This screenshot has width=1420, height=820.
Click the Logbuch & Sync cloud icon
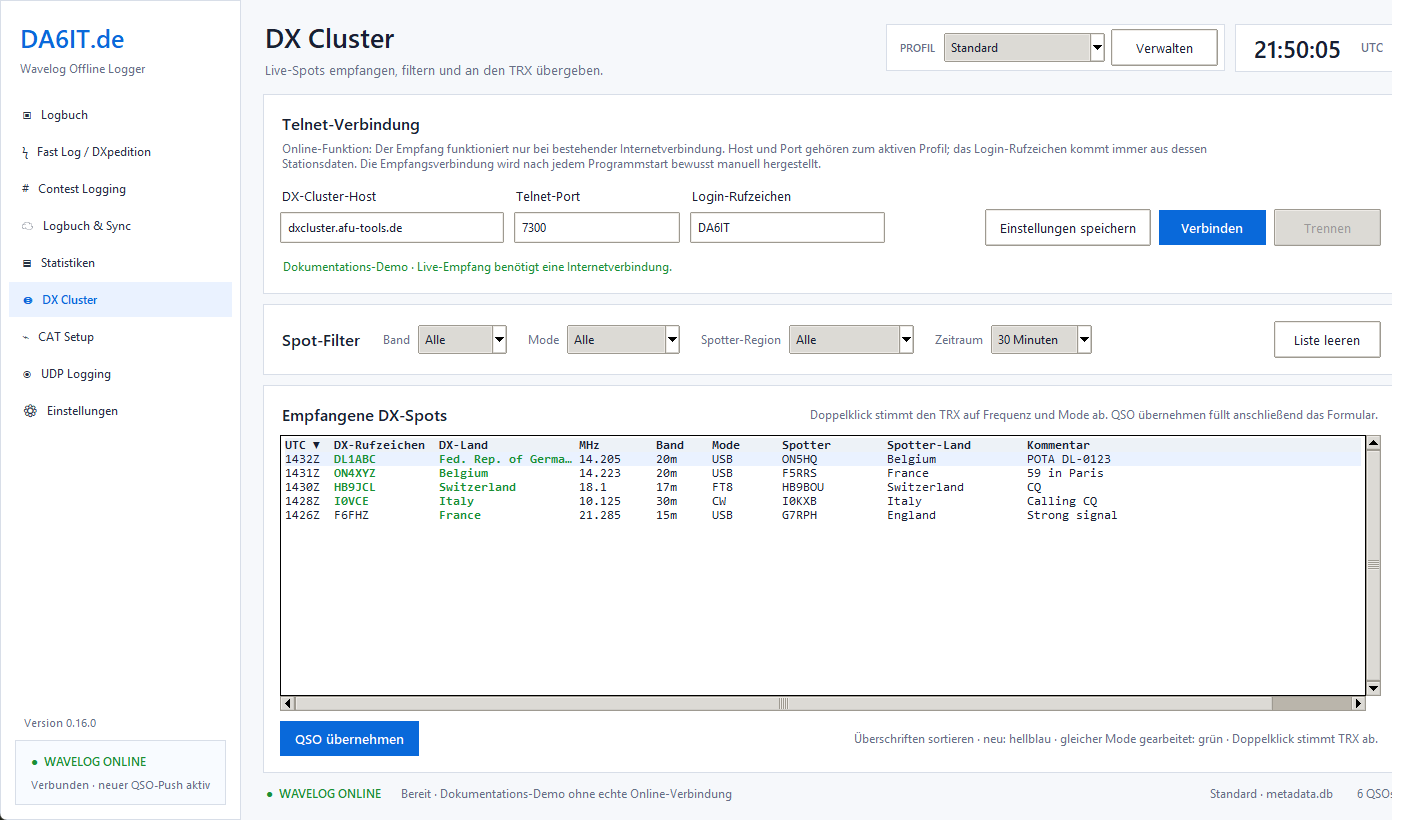(x=28, y=226)
